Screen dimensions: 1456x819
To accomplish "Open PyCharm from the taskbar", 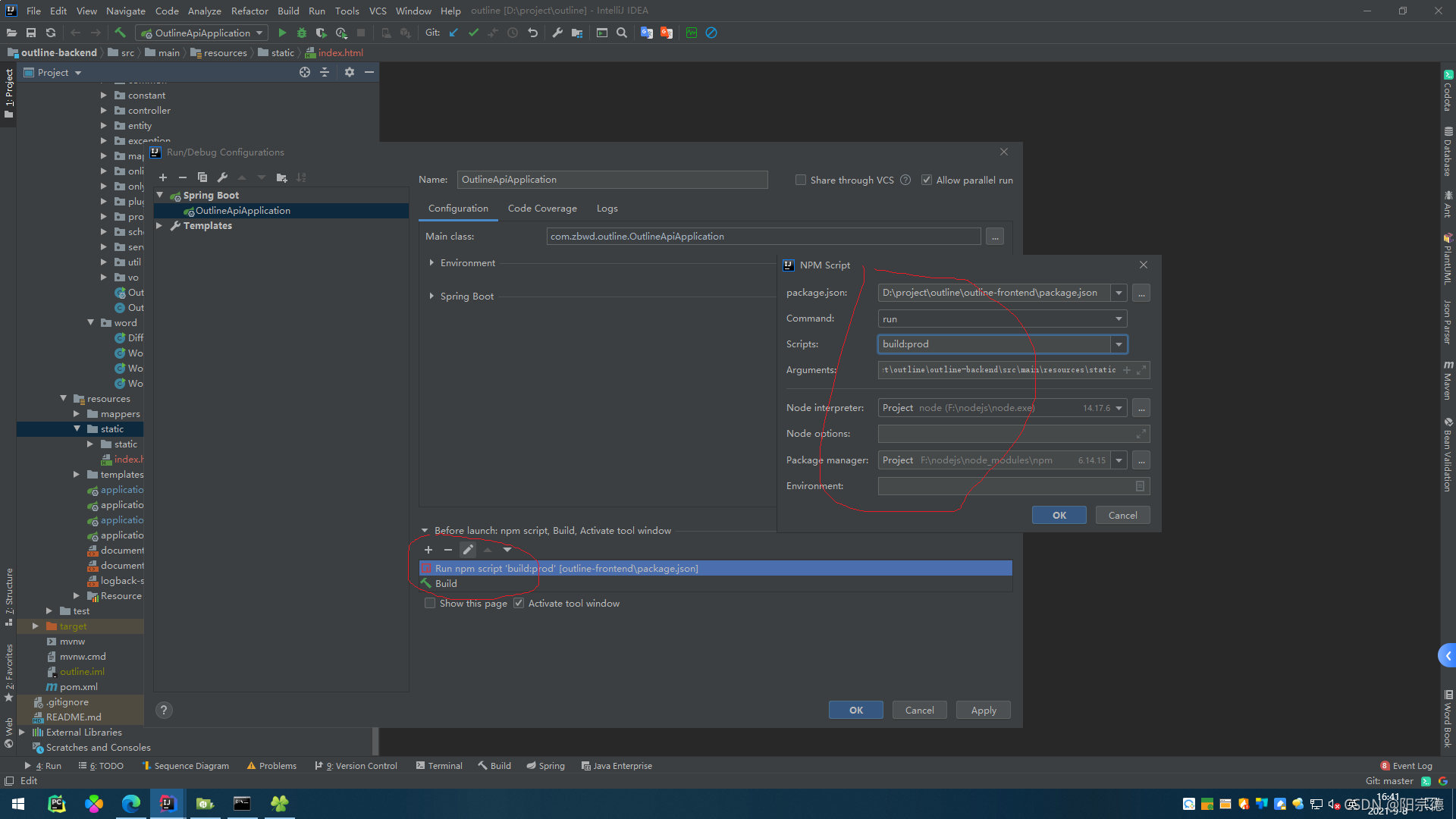I will click(57, 804).
